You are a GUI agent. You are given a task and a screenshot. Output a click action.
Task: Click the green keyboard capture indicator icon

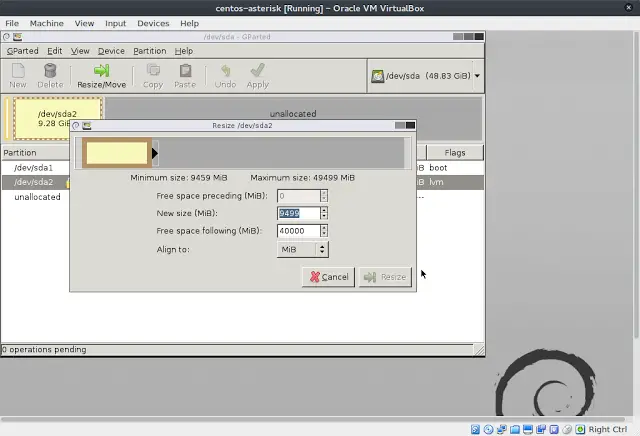[580, 429]
